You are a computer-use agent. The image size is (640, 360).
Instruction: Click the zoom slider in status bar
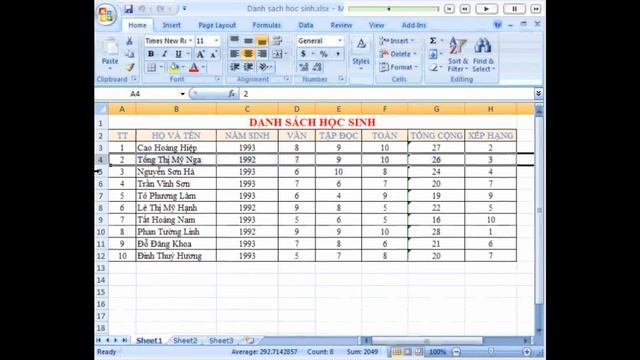point(491,351)
